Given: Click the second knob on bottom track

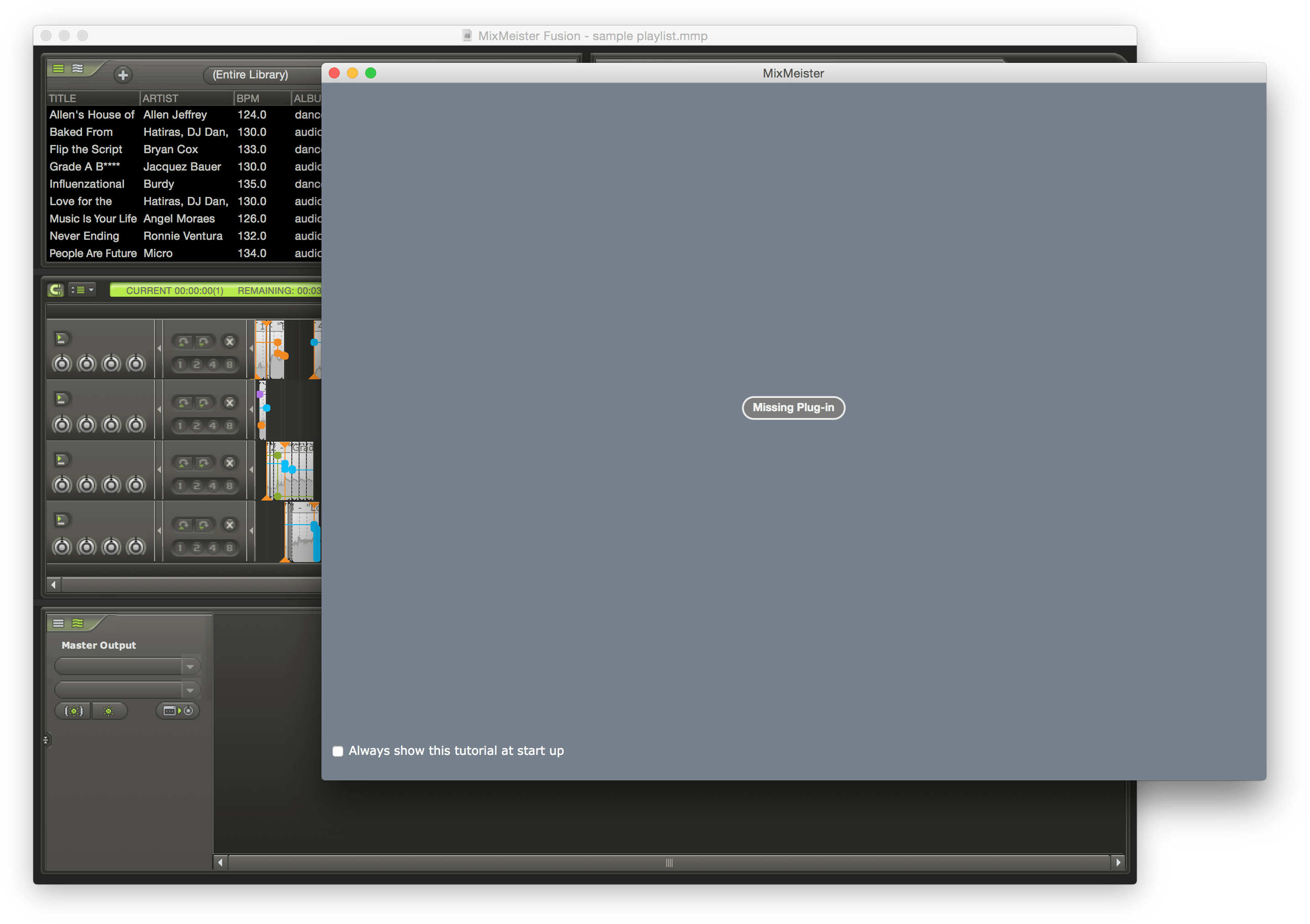Looking at the screenshot, I should (x=87, y=547).
